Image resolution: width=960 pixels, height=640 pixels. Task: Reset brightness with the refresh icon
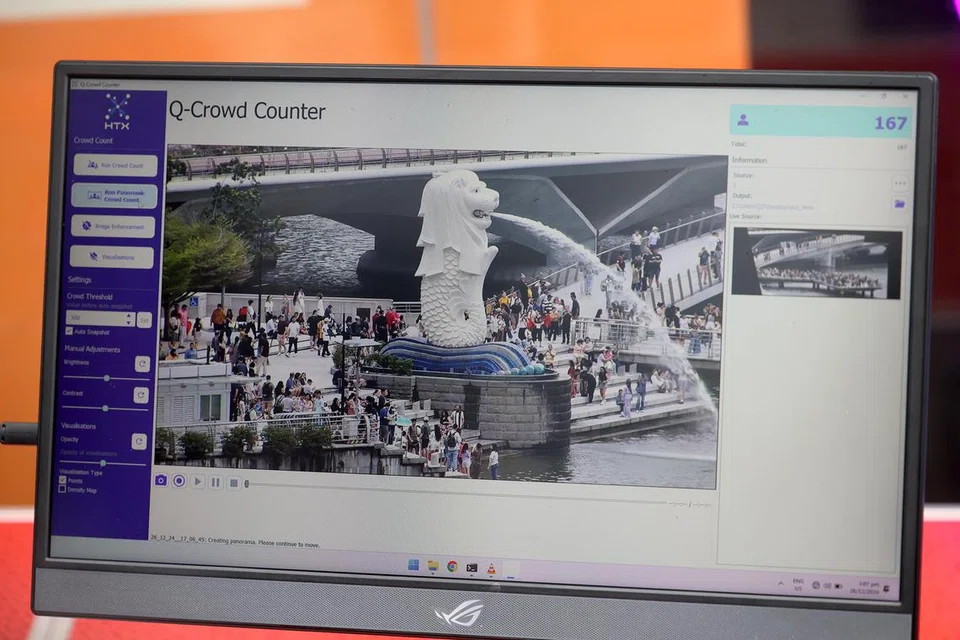[142, 364]
